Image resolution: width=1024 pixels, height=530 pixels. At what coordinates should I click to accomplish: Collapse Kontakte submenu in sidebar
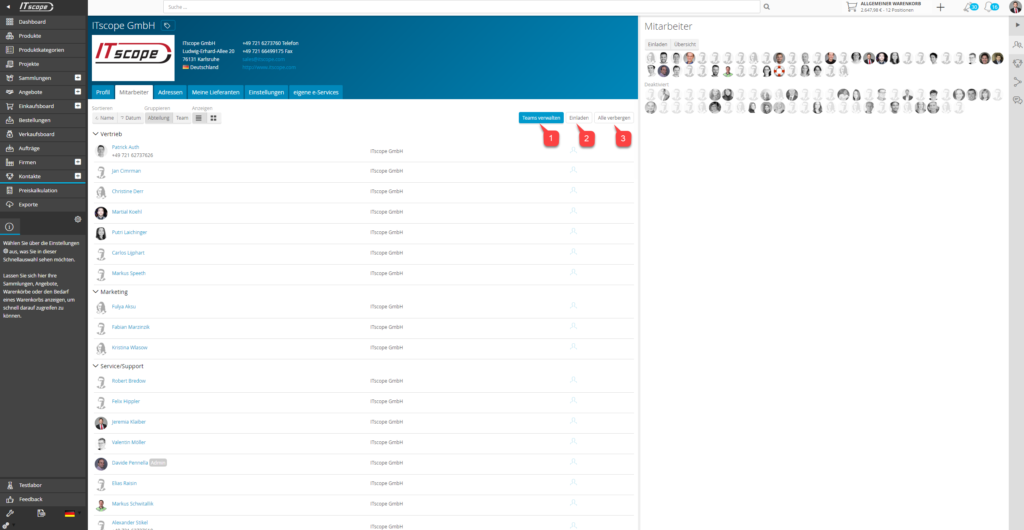pyautogui.click(x=78, y=176)
